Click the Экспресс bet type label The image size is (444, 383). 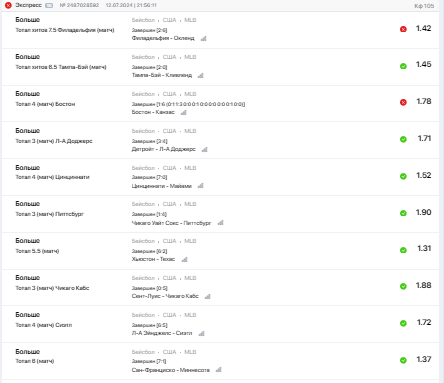[28, 5]
